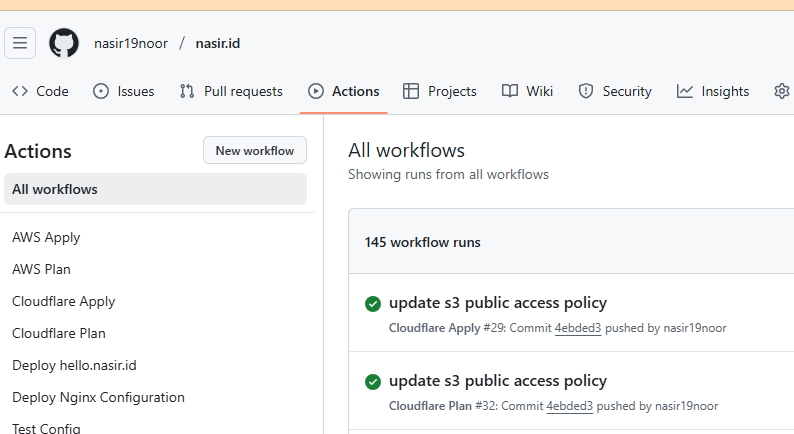Click the Code tab angle-brackets icon

20,91
